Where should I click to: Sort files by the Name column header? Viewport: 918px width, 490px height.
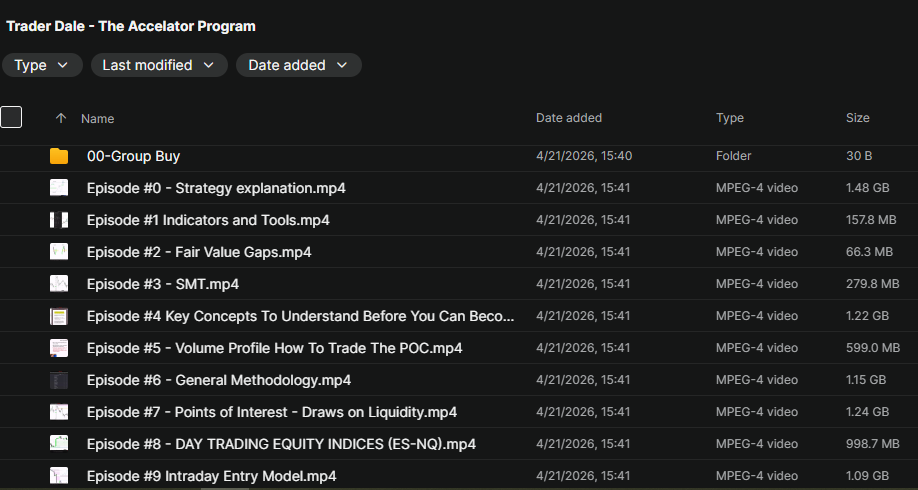coord(98,118)
